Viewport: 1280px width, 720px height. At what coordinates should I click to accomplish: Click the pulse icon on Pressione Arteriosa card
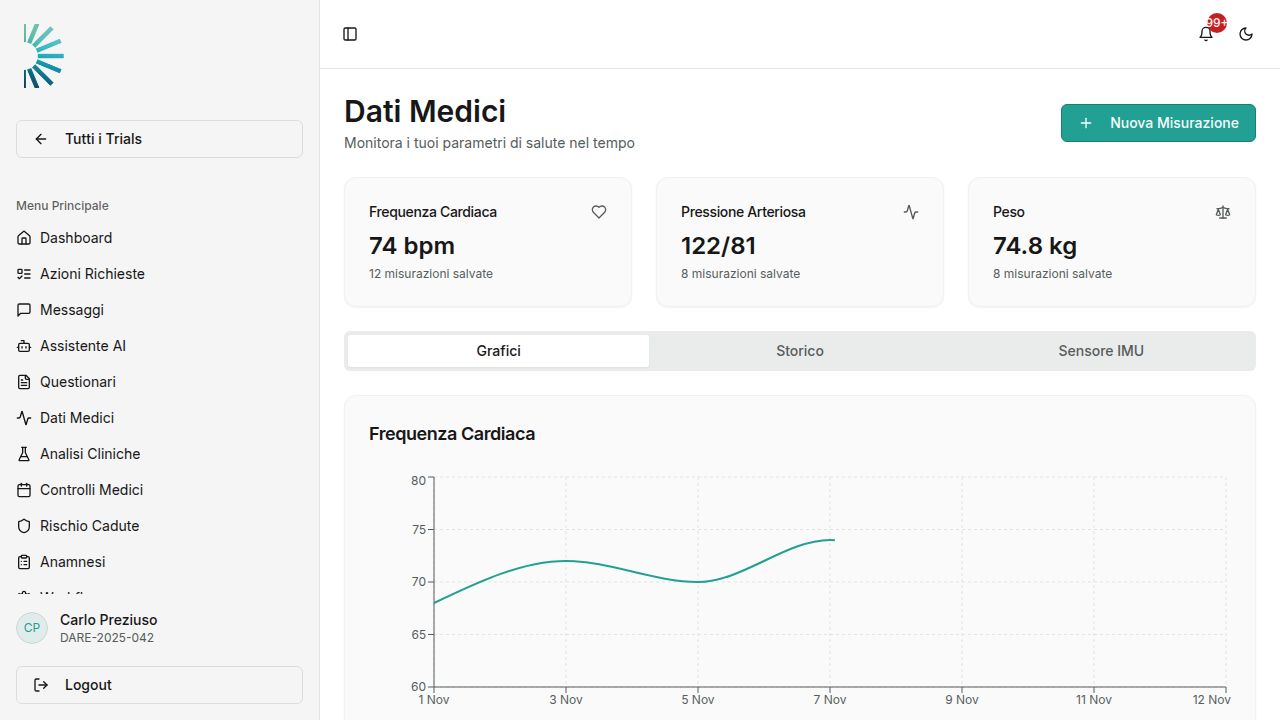(911, 212)
